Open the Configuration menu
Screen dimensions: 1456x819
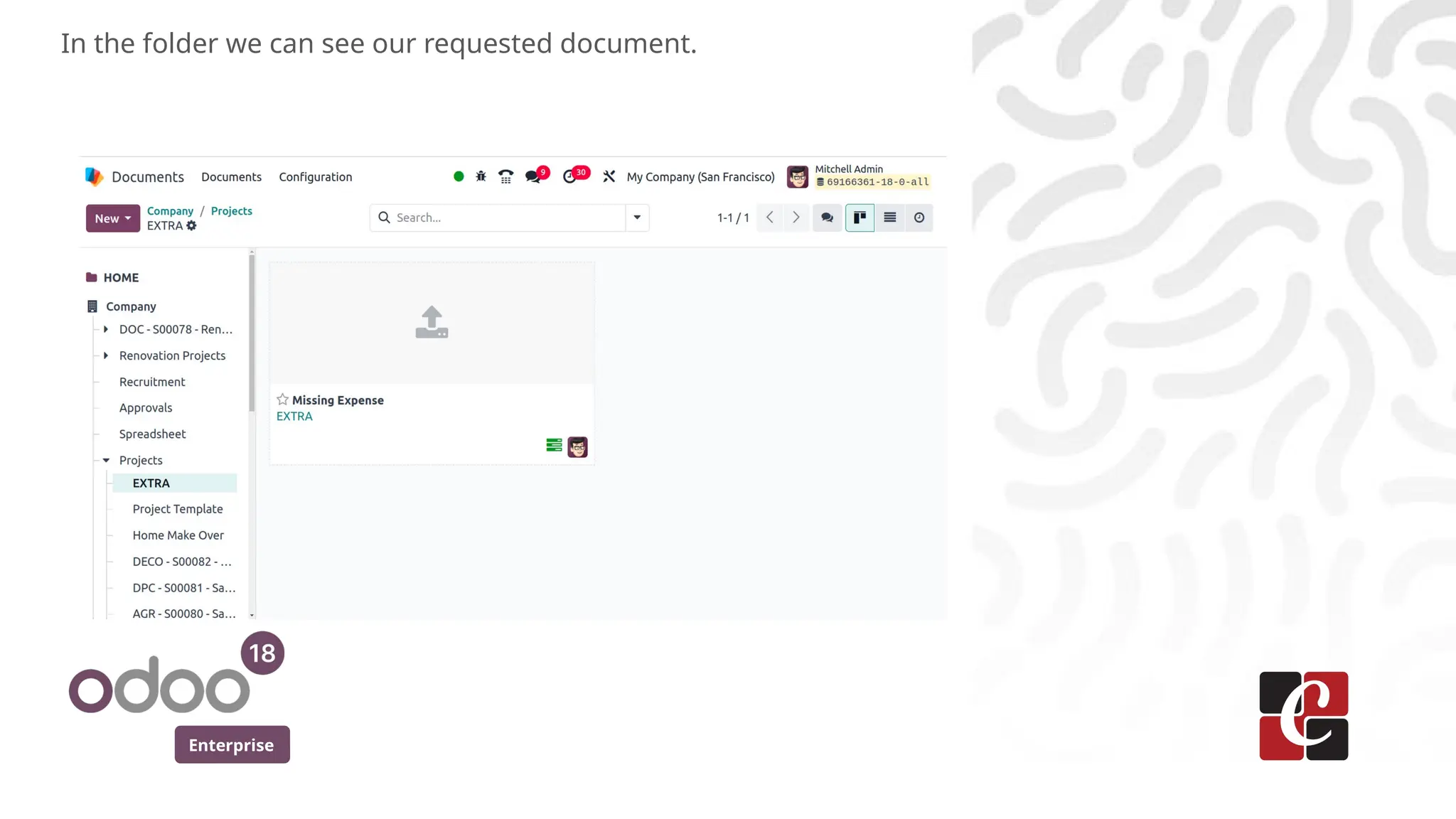(315, 177)
